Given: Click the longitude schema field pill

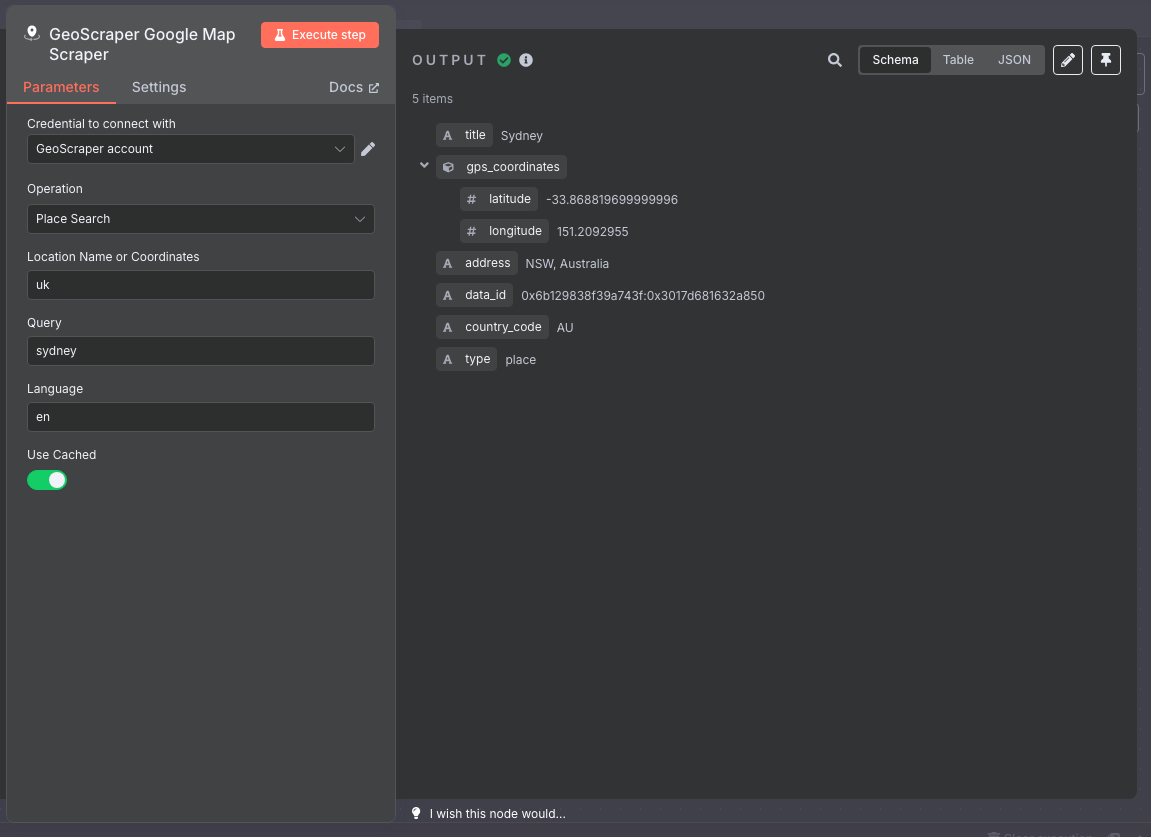Looking at the screenshot, I should tap(504, 231).
